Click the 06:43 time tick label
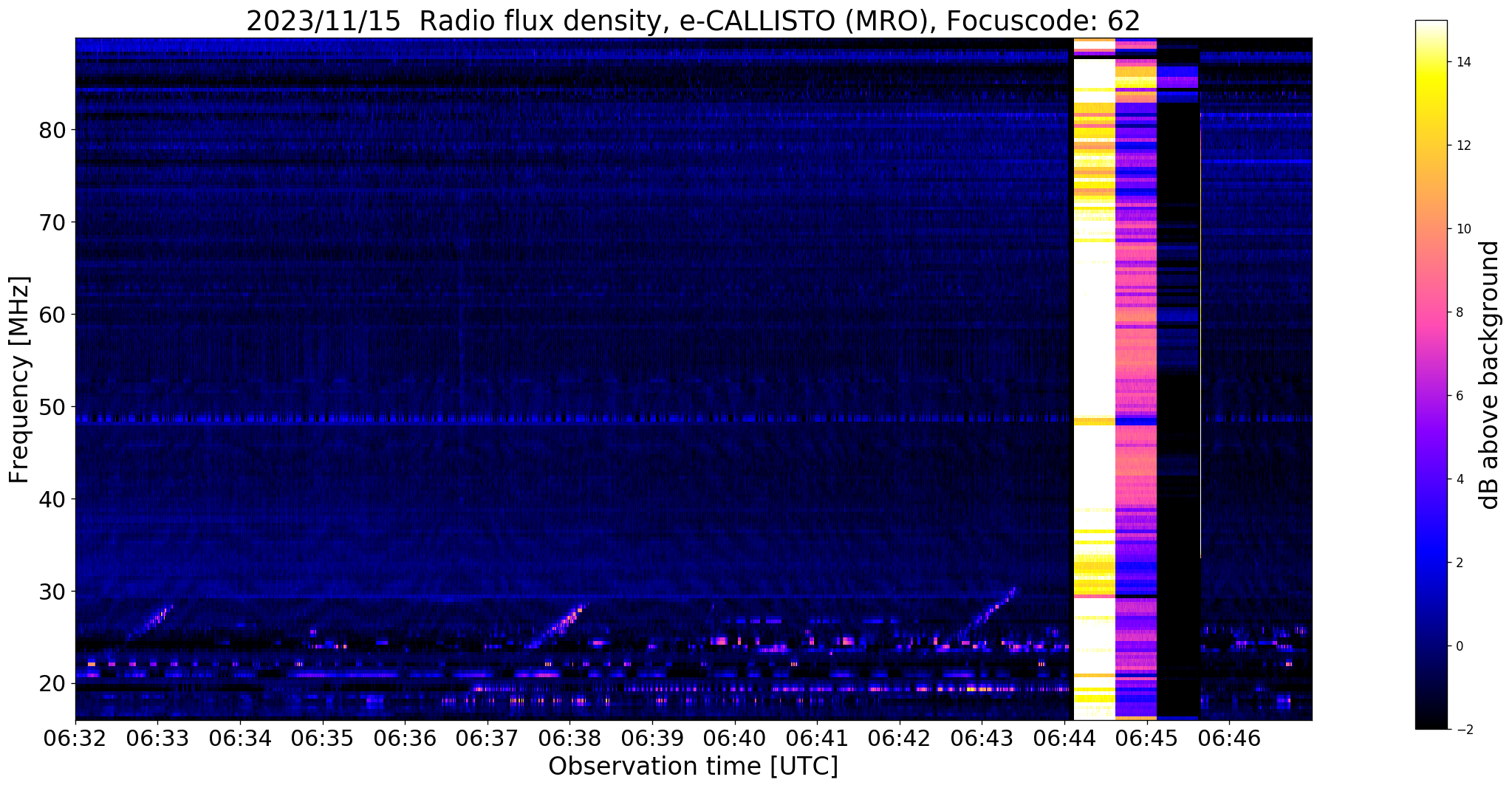1512x788 pixels. tap(982, 739)
